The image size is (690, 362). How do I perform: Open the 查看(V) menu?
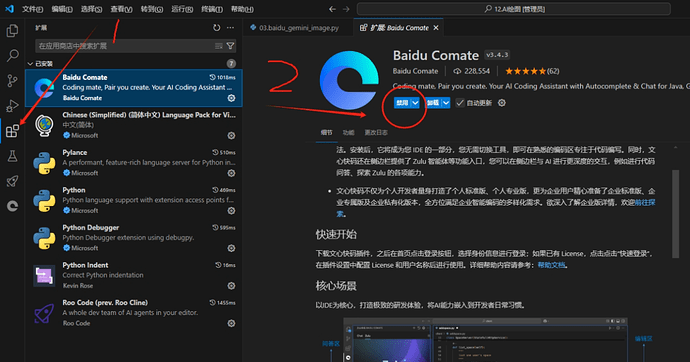[121, 9]
